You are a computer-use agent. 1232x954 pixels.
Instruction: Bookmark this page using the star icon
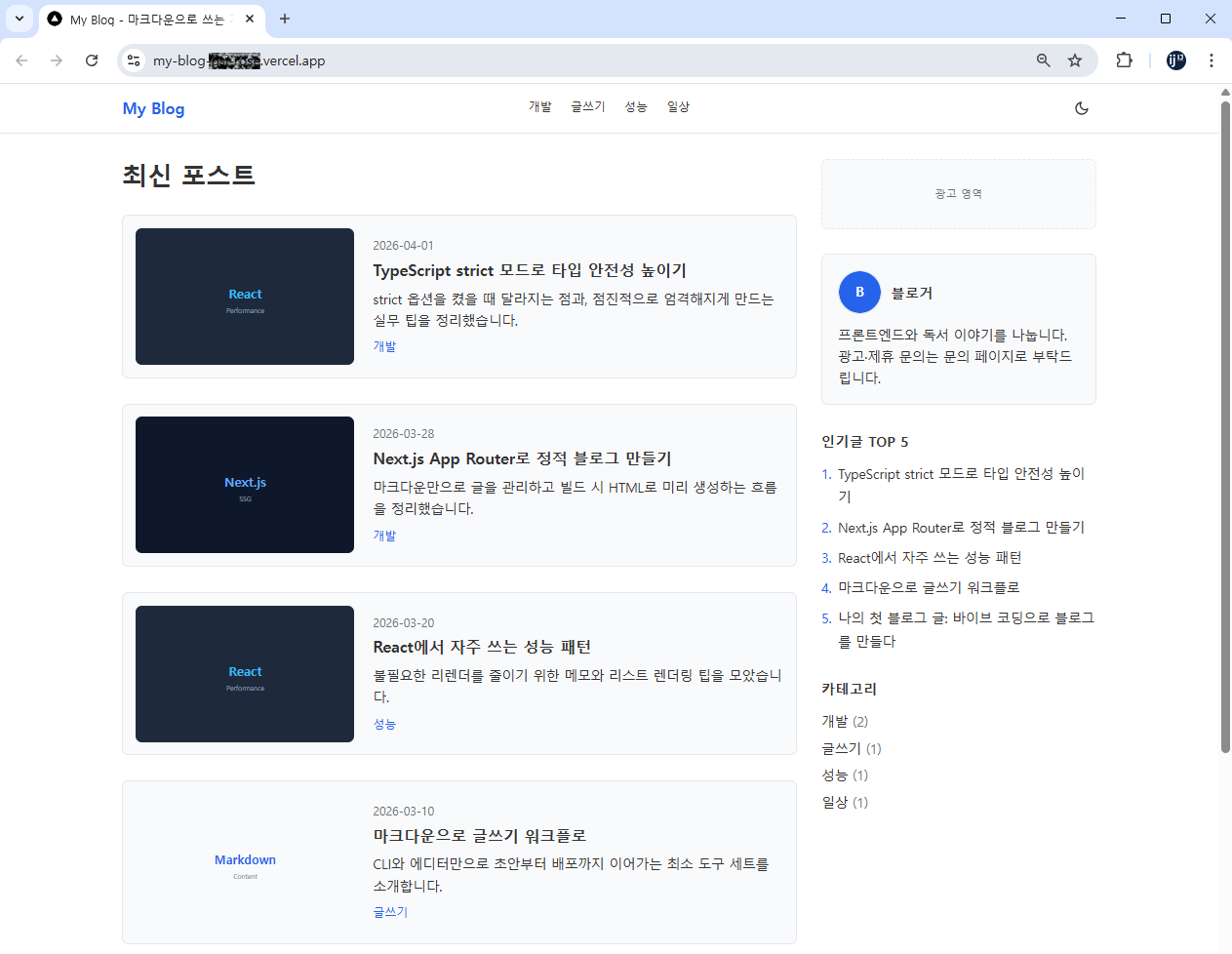pos(1074,60)
